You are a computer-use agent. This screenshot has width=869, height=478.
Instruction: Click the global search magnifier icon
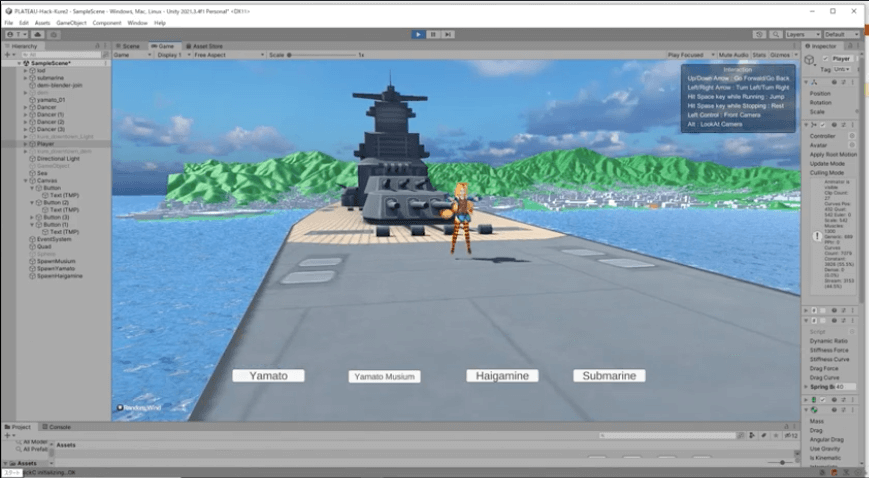pos(775,34)
